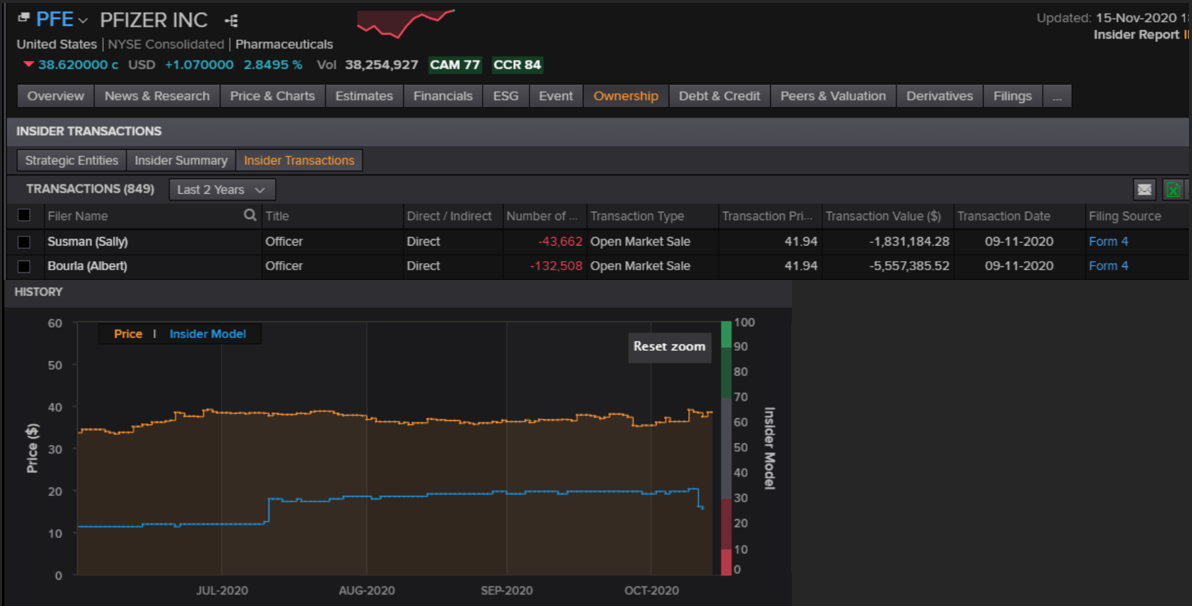Click the Insider Model color scale bar
This screenshot has height=606, width=1192.
pos(726,448)
